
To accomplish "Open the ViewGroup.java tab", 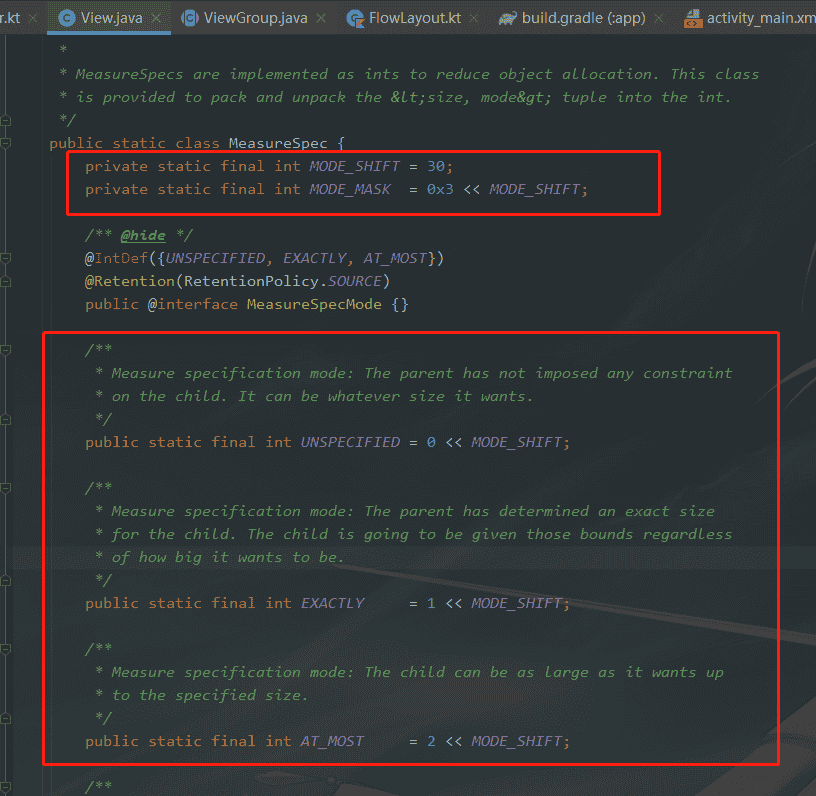I will pos(254,18).
